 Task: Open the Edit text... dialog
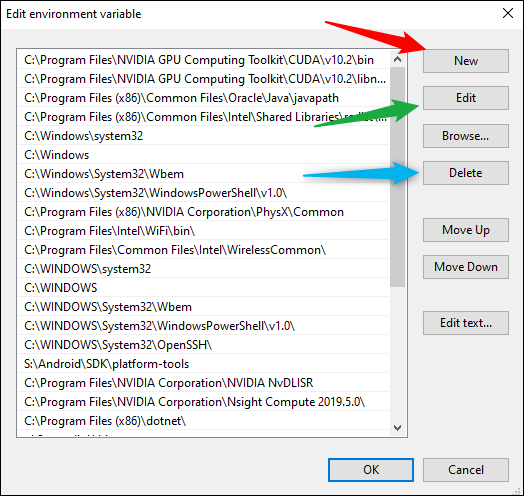point(466,323)
